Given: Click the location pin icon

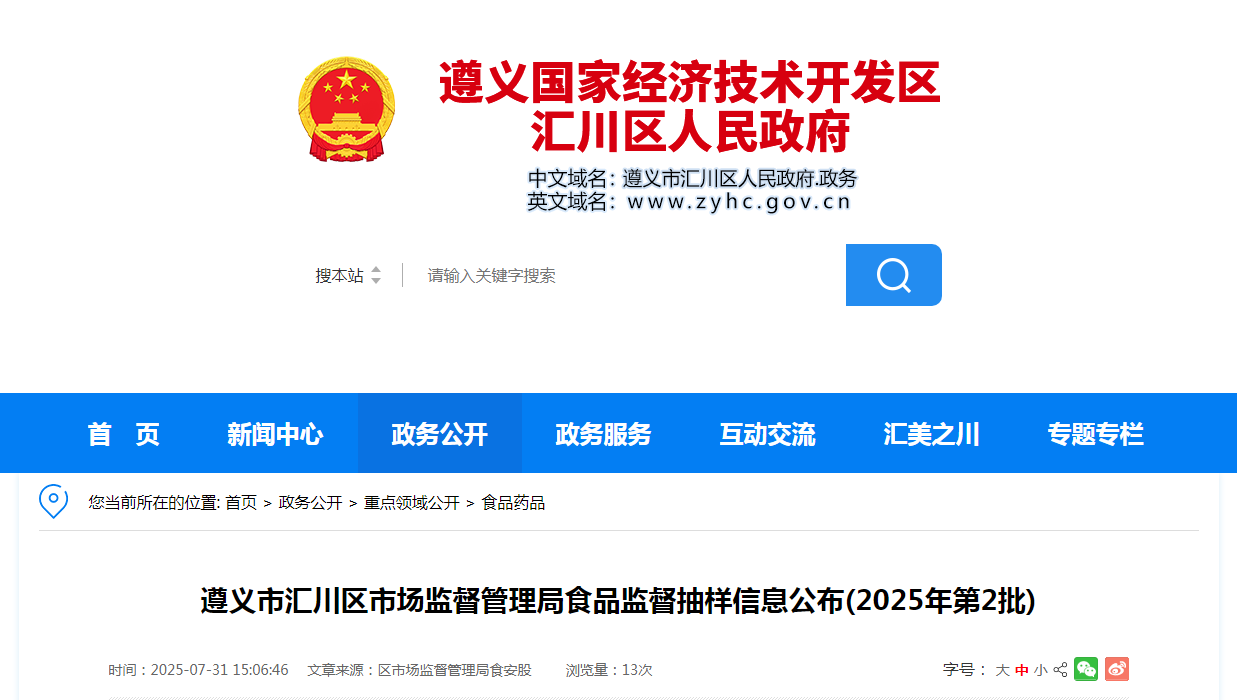Looking at the screenshot, I should [53, 501].
